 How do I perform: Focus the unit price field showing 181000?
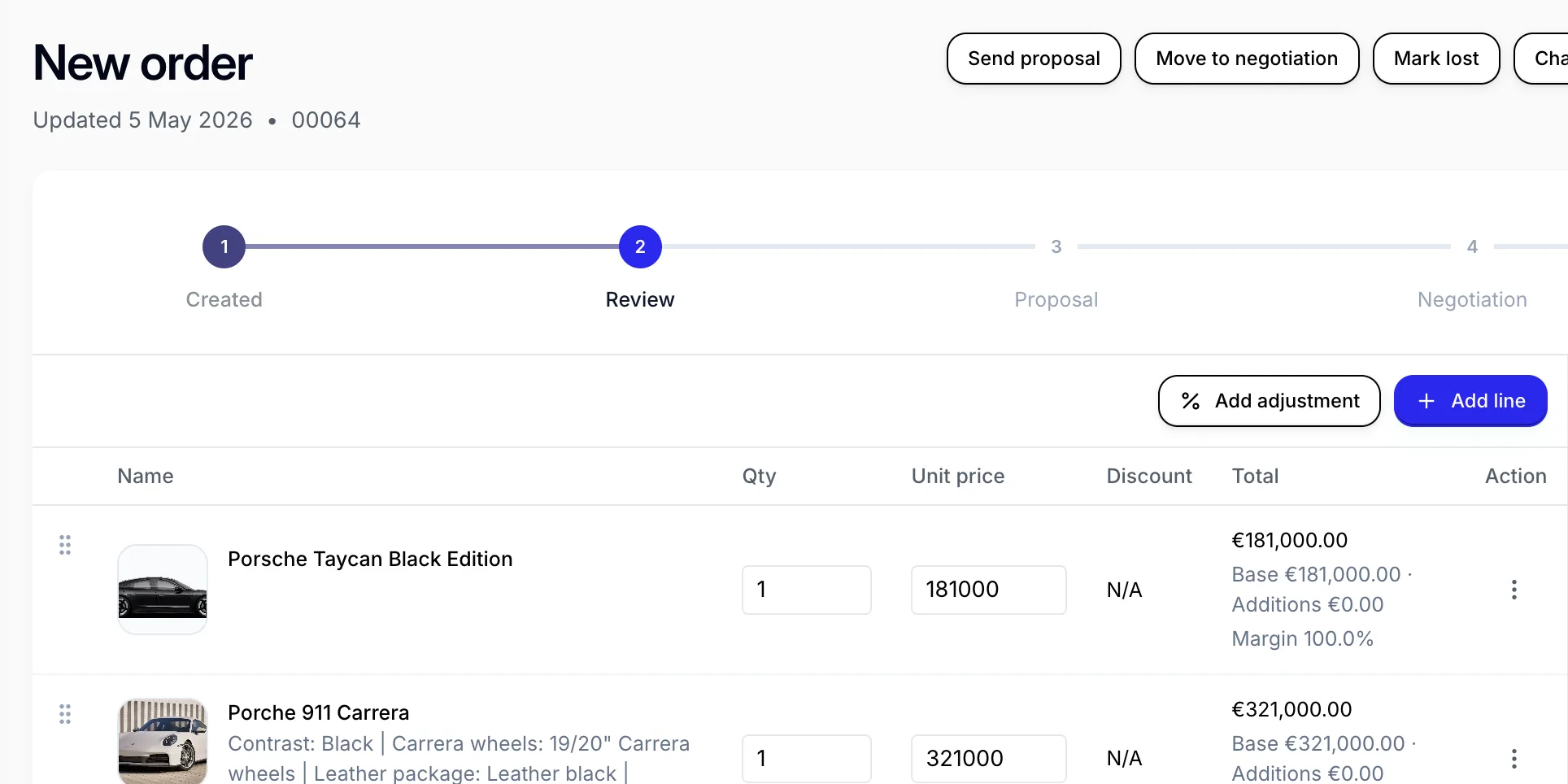[989, 590]
